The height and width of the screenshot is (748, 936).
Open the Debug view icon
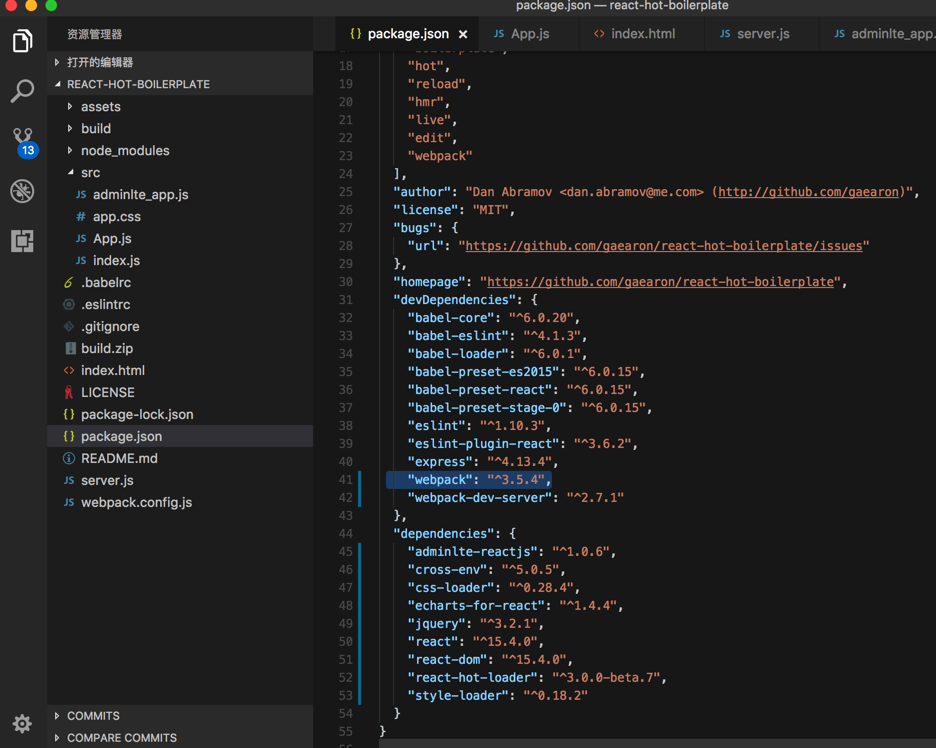[22, 191]
